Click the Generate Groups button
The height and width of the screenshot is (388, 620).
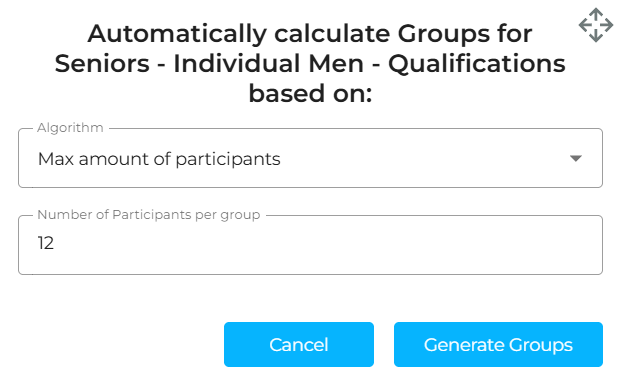[498, 344]
